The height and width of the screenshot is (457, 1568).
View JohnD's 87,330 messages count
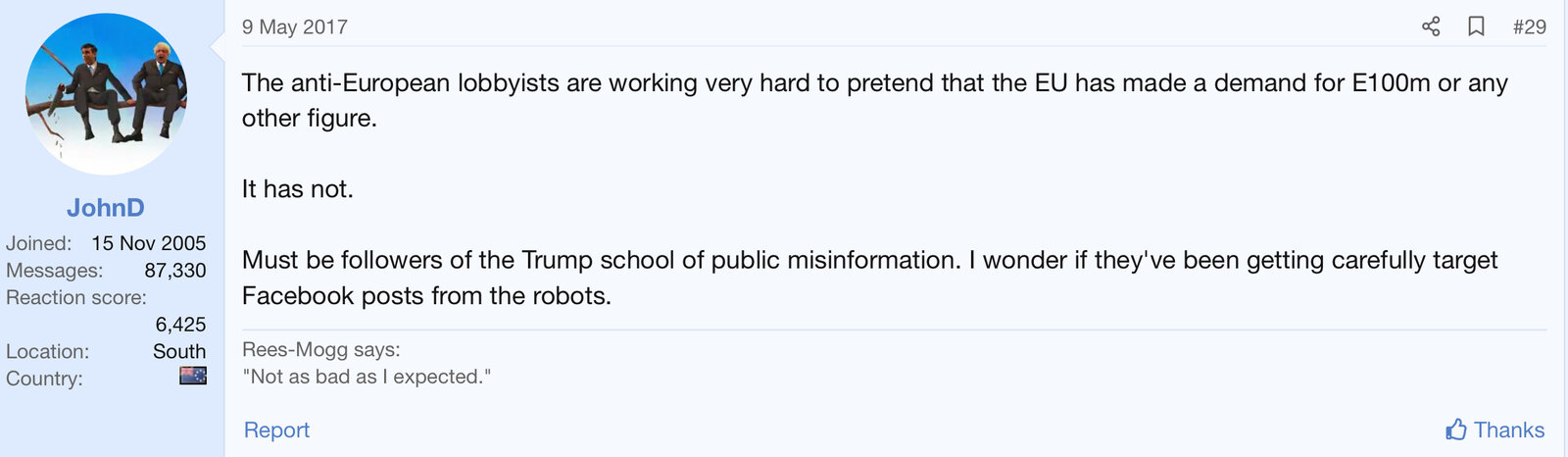(174, 271)
